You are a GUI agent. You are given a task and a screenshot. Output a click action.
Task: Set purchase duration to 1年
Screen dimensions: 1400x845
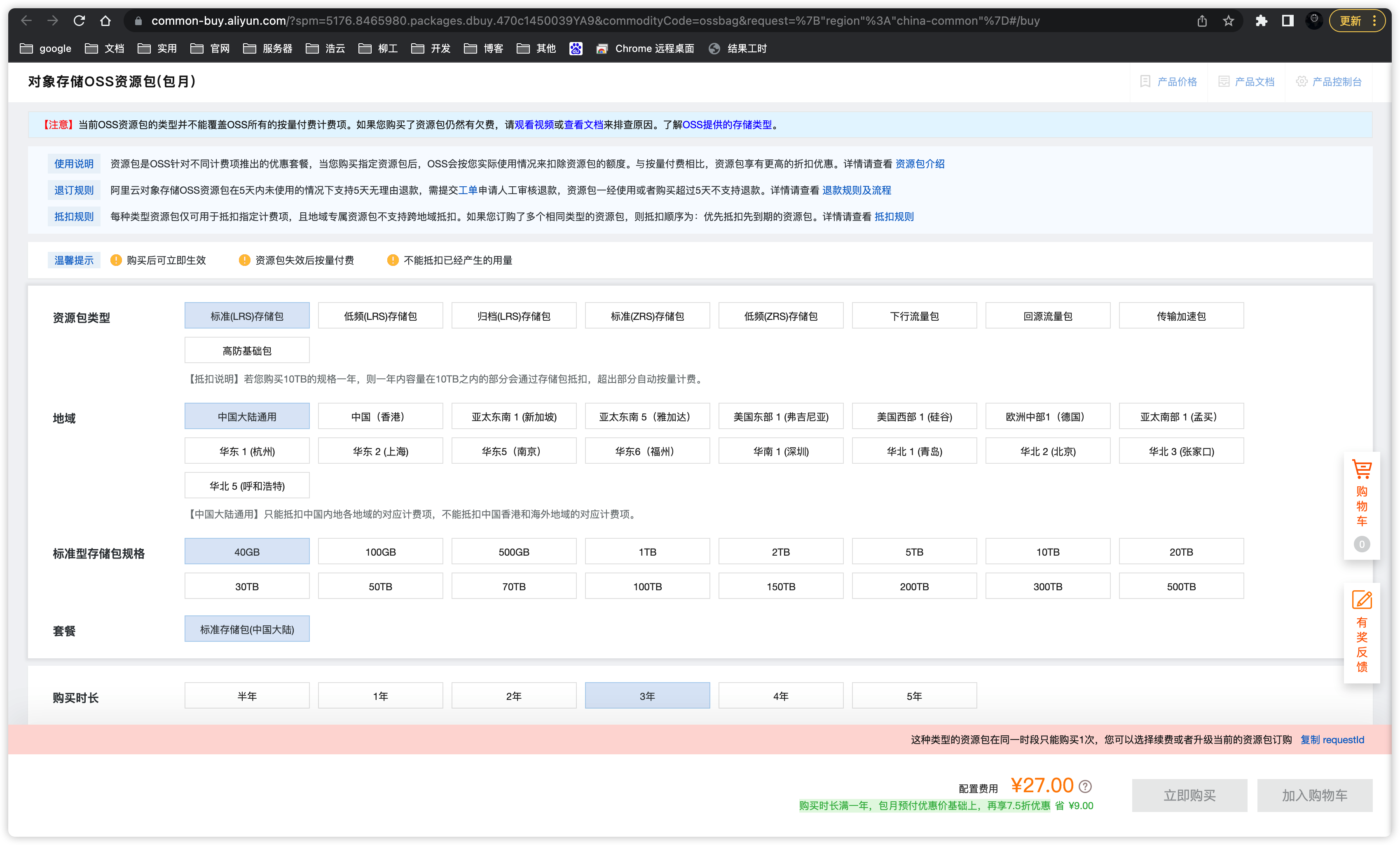(x=380, y=696)
